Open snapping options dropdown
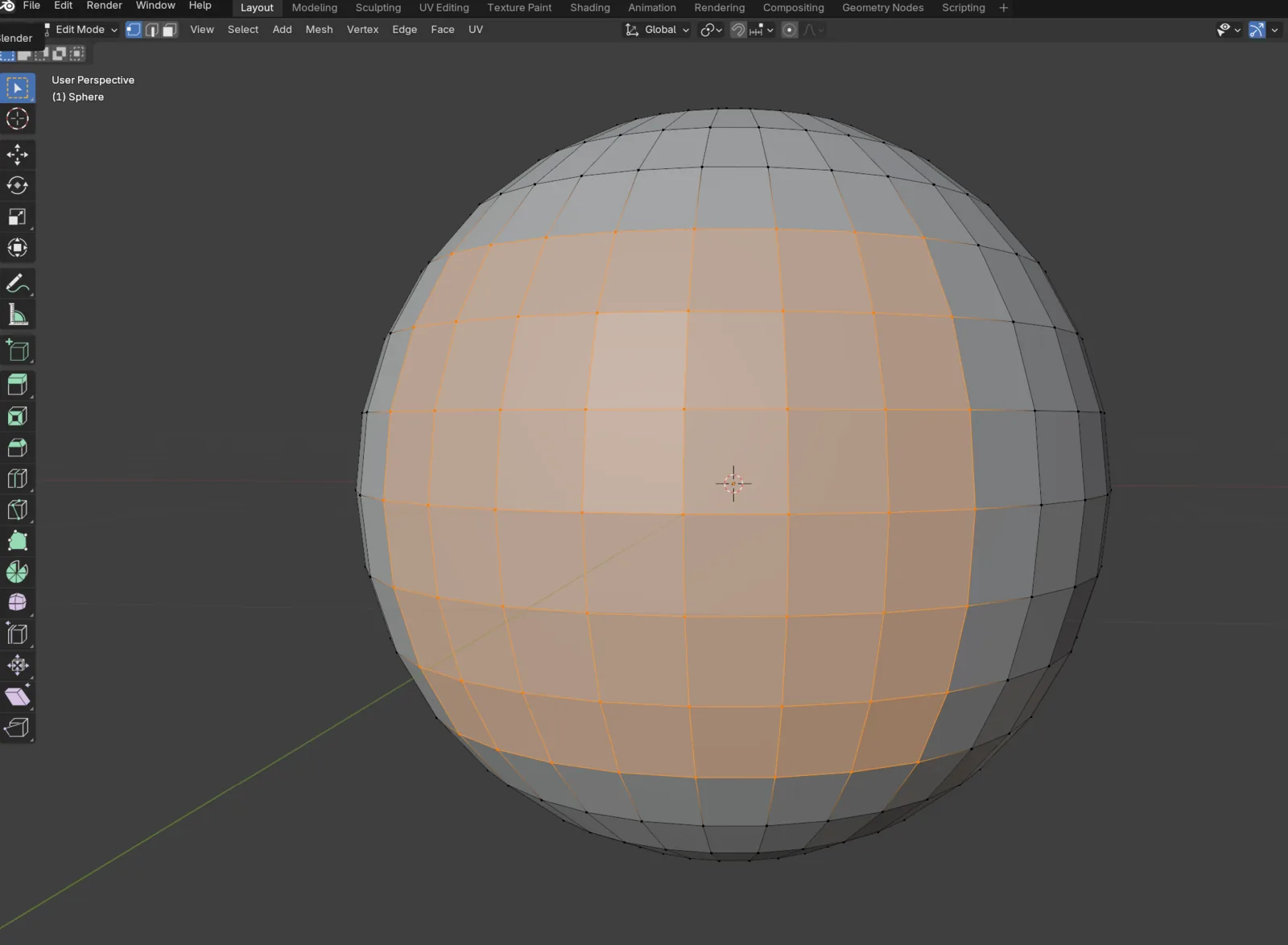 point(762,30)
